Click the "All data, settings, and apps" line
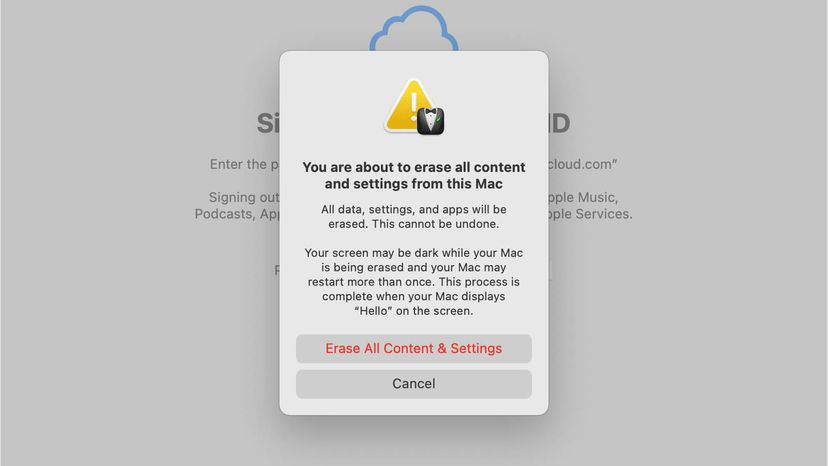Viewport: 828px width, 466px height. [413, 209]
